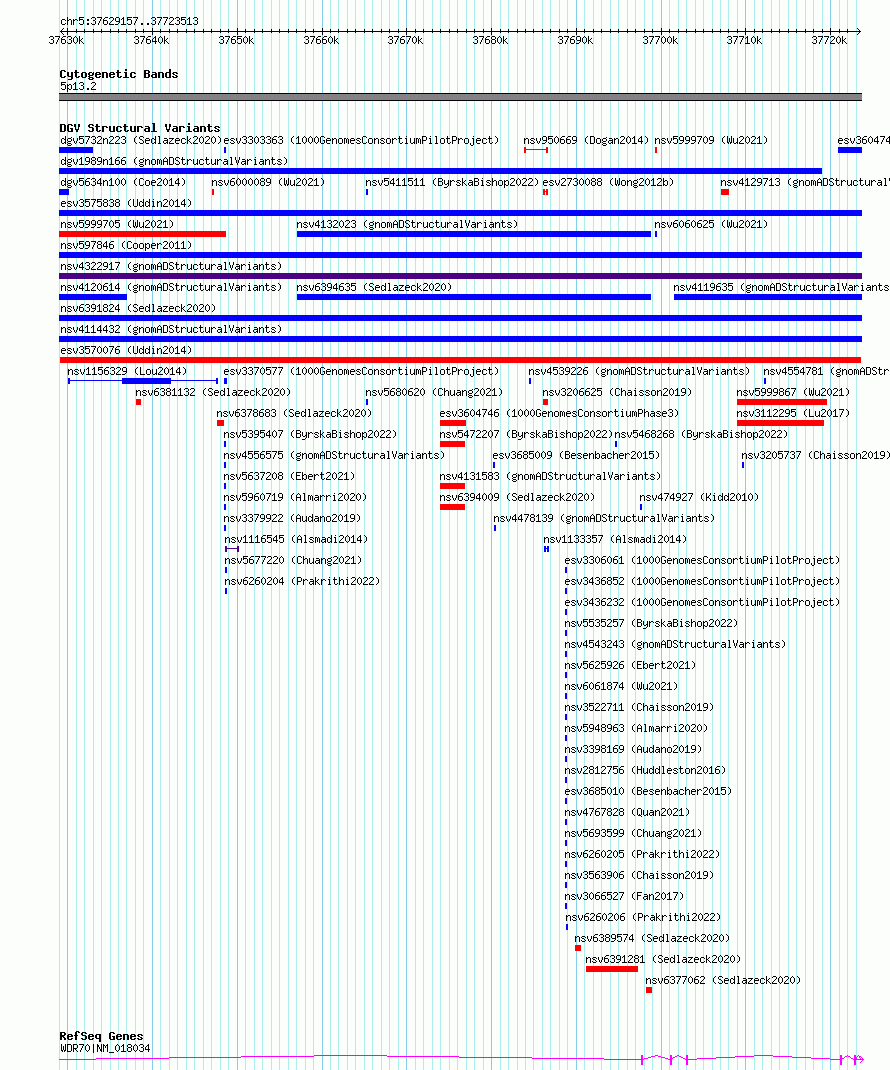Click nsv6260205 (Prakrithi2022) label
Viewport: 890px width, 1070px height.
click(x=642, y=854)
